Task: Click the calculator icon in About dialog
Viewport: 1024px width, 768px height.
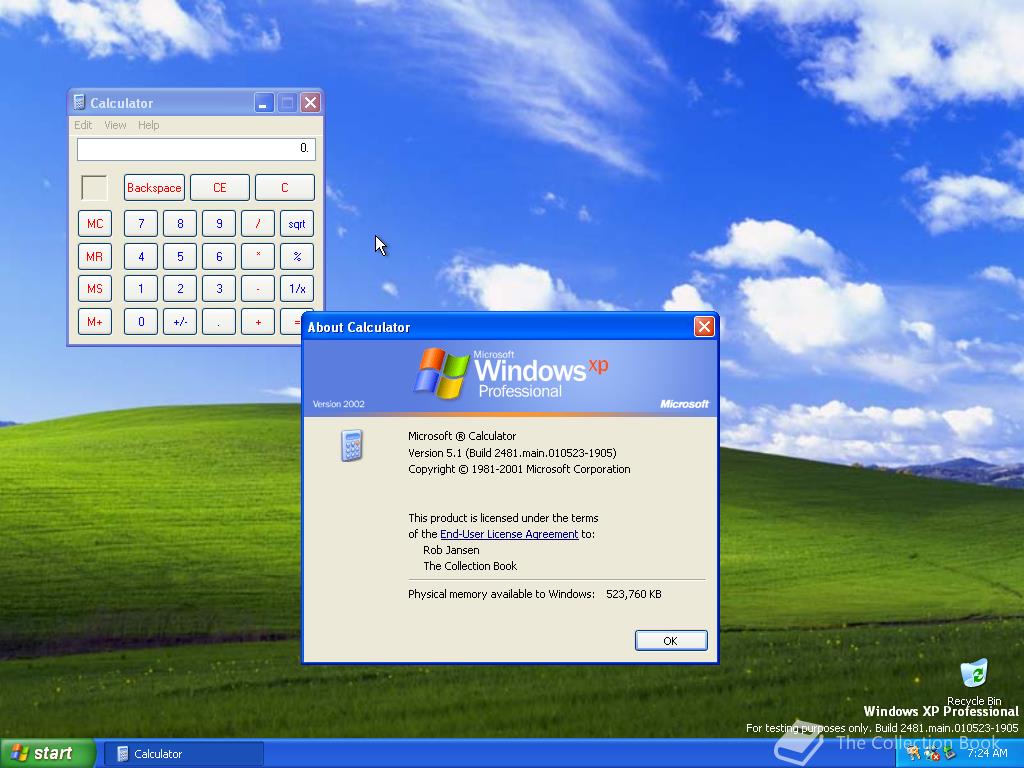Action: pyautogui.click(x=351, y=445)
